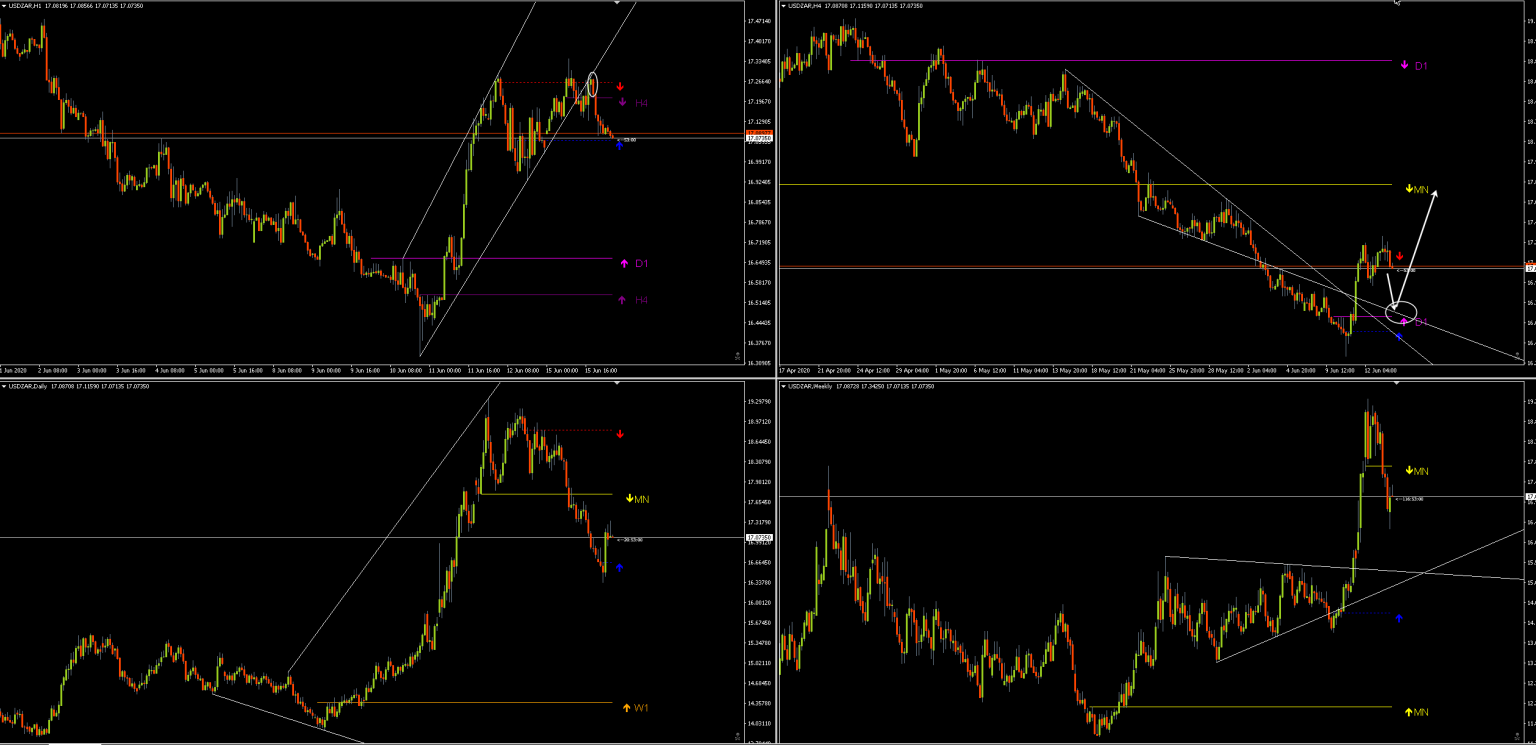Select purple up arrow beside lower H4 label
Viewport: 1536px width, 745px height.
(x=622, y=300)
